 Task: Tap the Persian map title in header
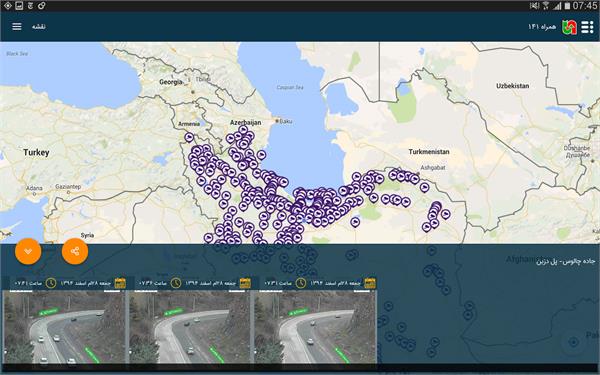39,26
